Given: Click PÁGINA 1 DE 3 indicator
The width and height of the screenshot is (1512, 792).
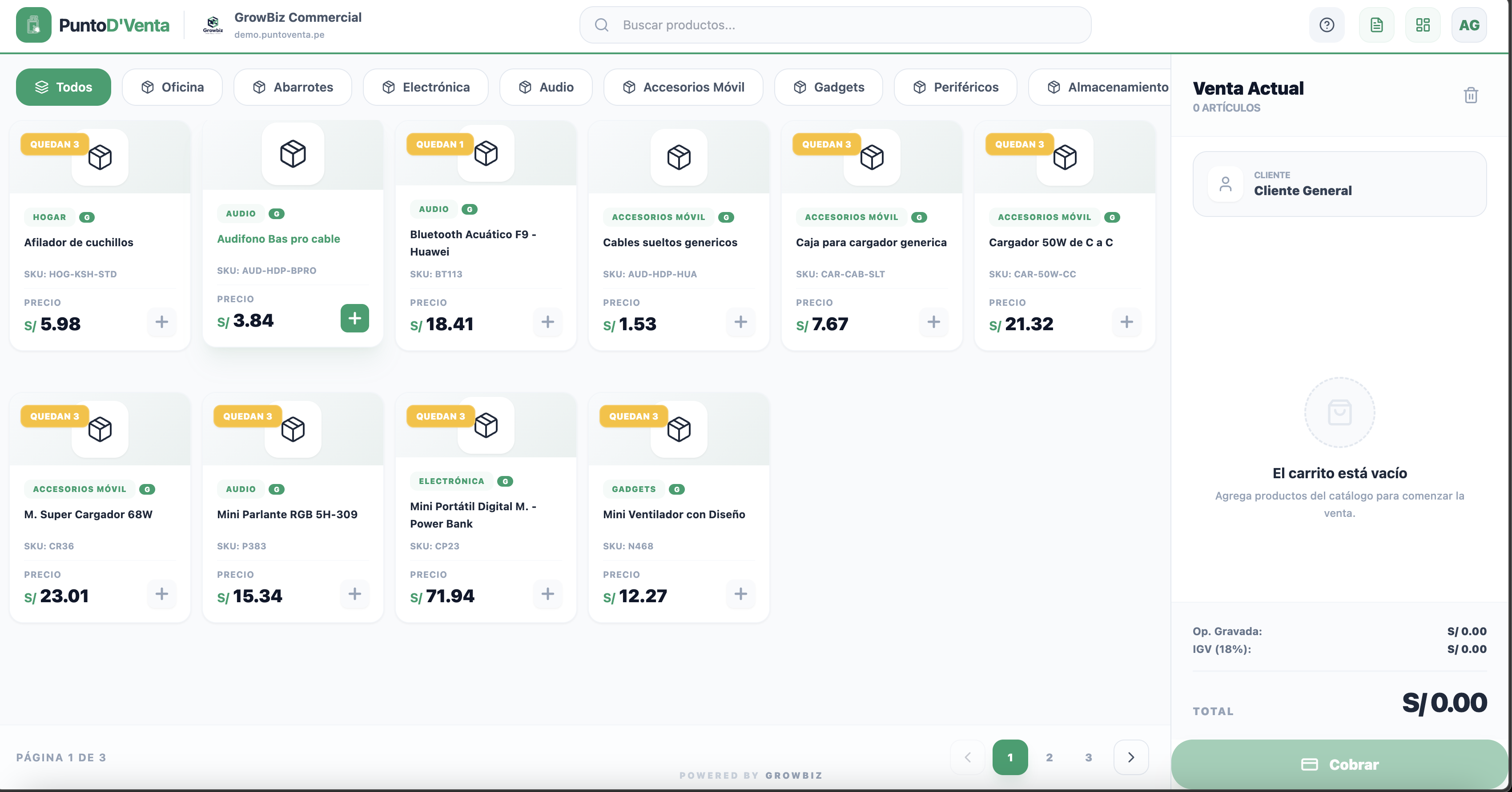Looking at the screenshot, I should 61,757.
